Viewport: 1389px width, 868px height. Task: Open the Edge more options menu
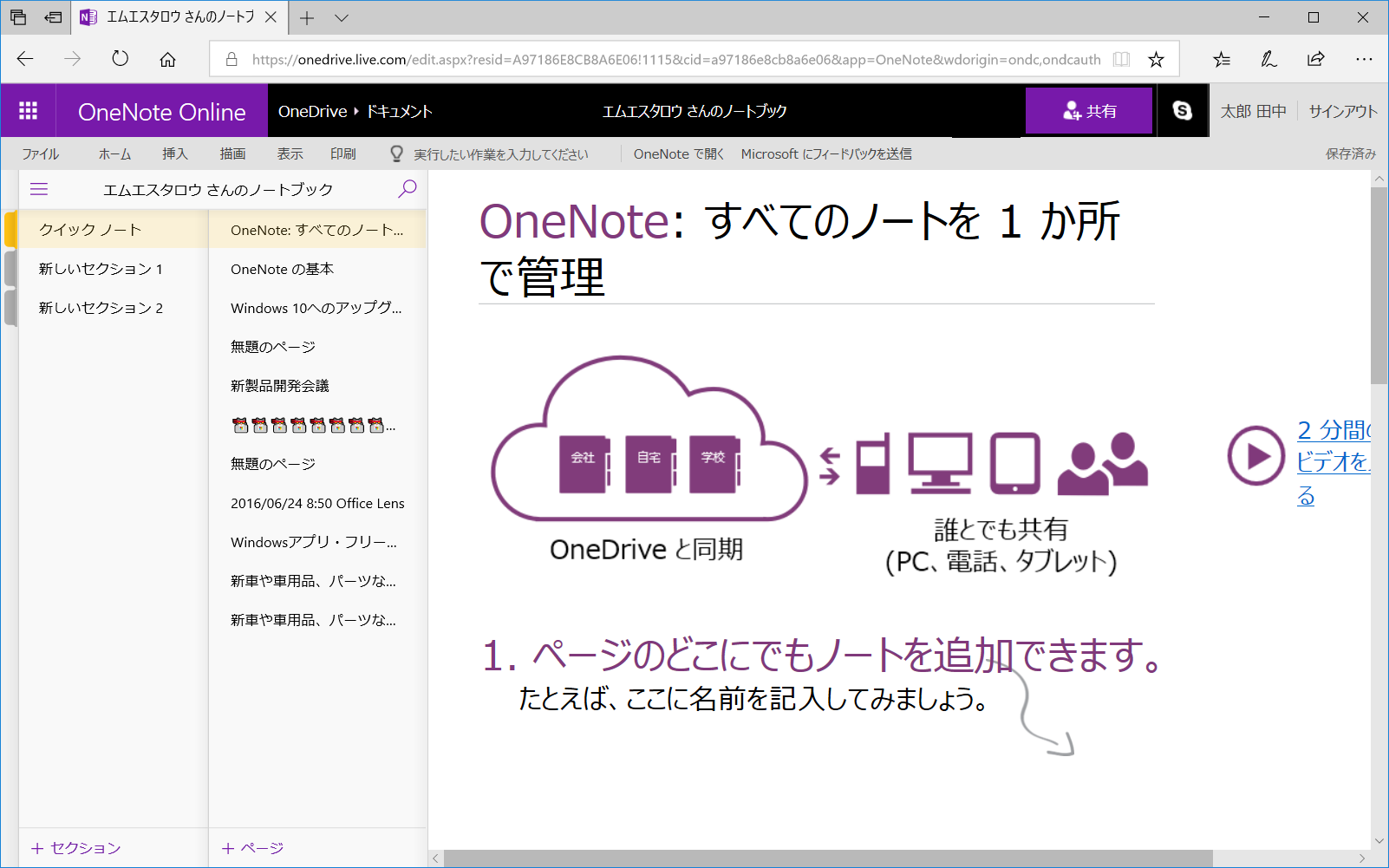click(1364, 59)
